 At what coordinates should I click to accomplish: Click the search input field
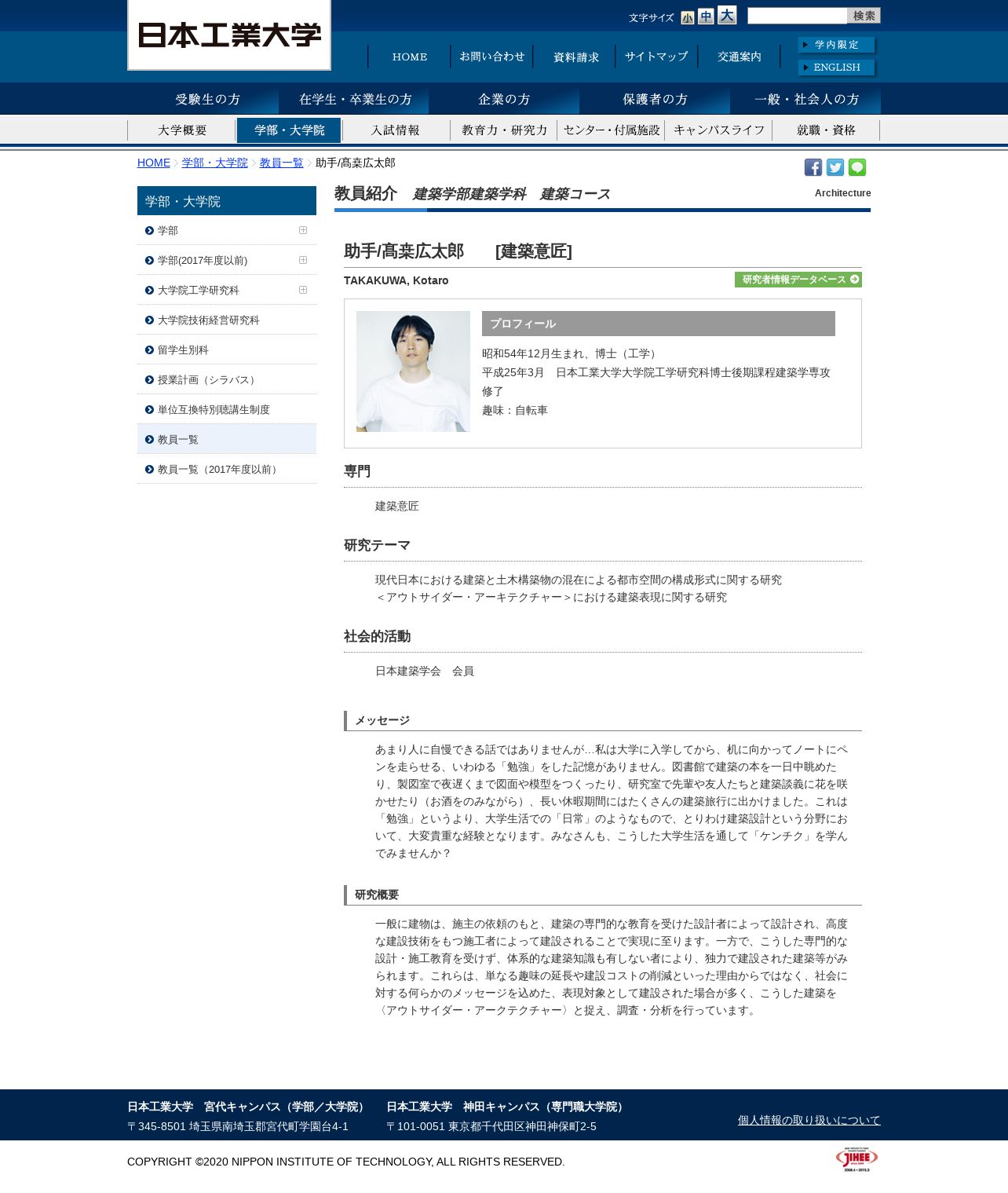pyautogui.click(x=797, y=16)
